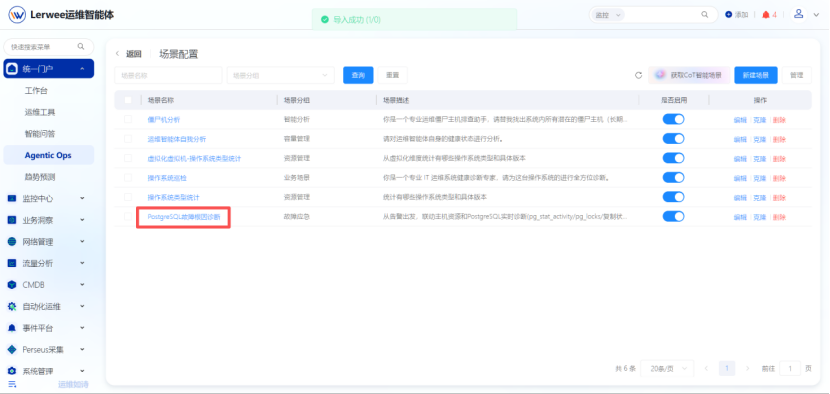Click the 业务洞察 menu icon
The height and width of the screenshot is (394, 830).
pos(12,220)
